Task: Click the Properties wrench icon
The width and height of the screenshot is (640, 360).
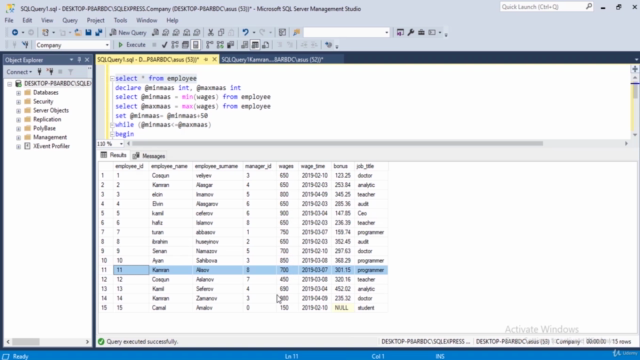Action: tap(411, 32)
